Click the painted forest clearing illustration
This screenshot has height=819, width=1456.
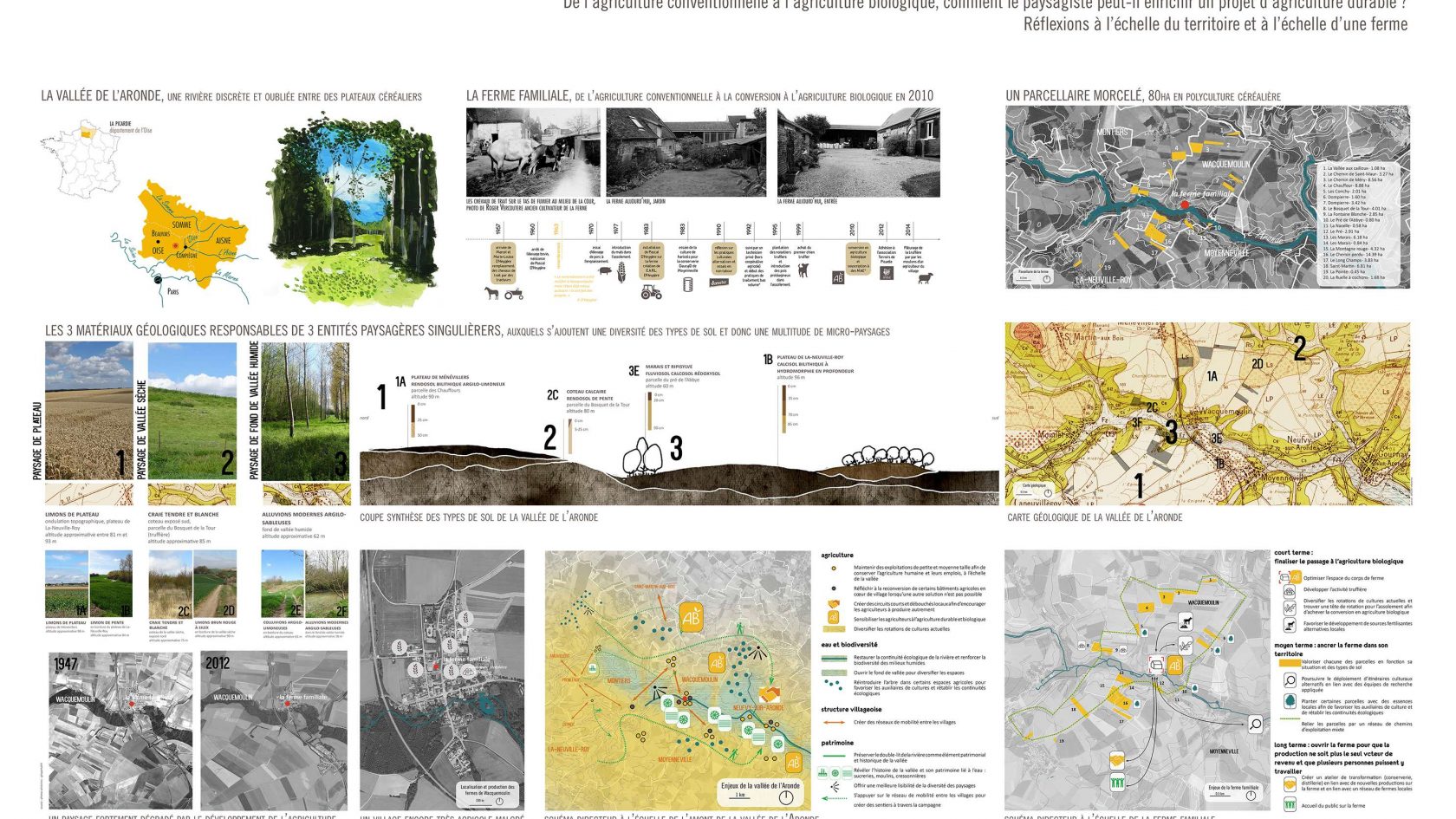coord(351,208)
